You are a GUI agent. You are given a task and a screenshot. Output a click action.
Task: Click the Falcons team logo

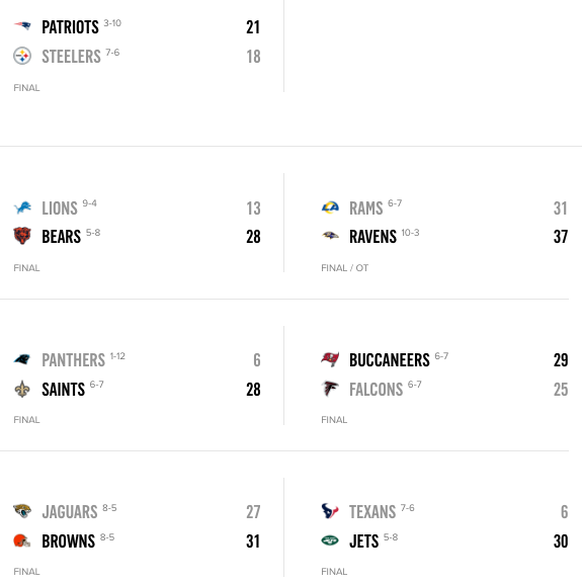330,389
